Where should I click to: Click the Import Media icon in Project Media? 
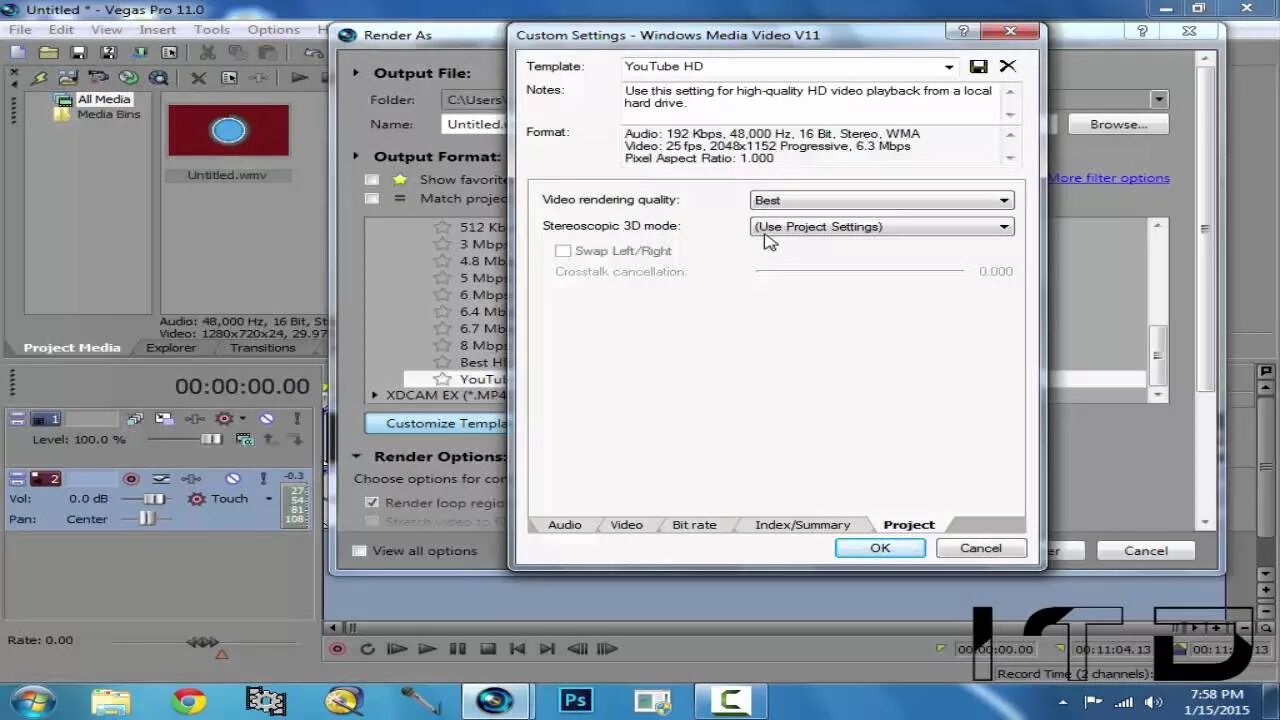click(x=68, y=77)
